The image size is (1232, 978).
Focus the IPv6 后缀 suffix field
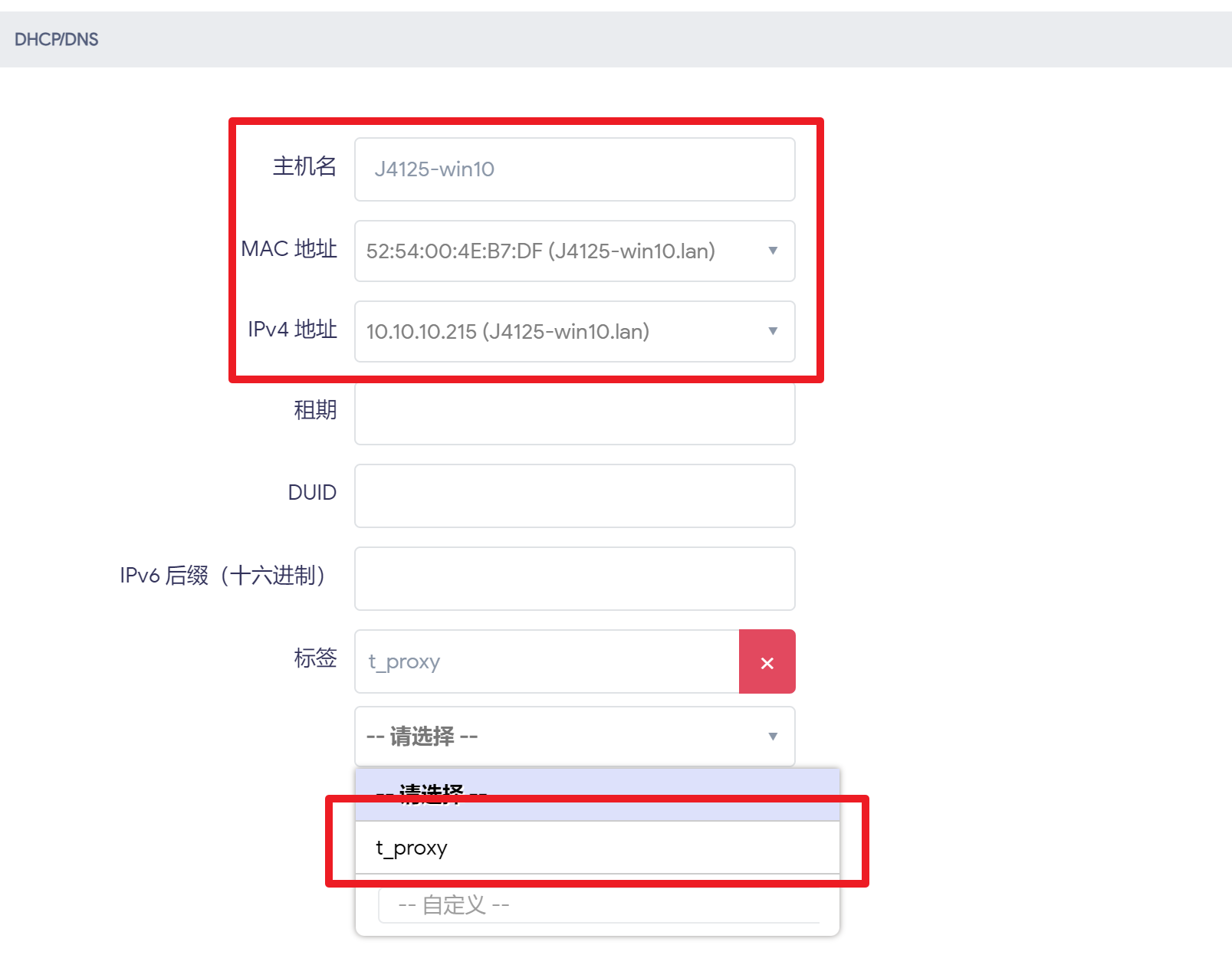(x=575, y=579)
